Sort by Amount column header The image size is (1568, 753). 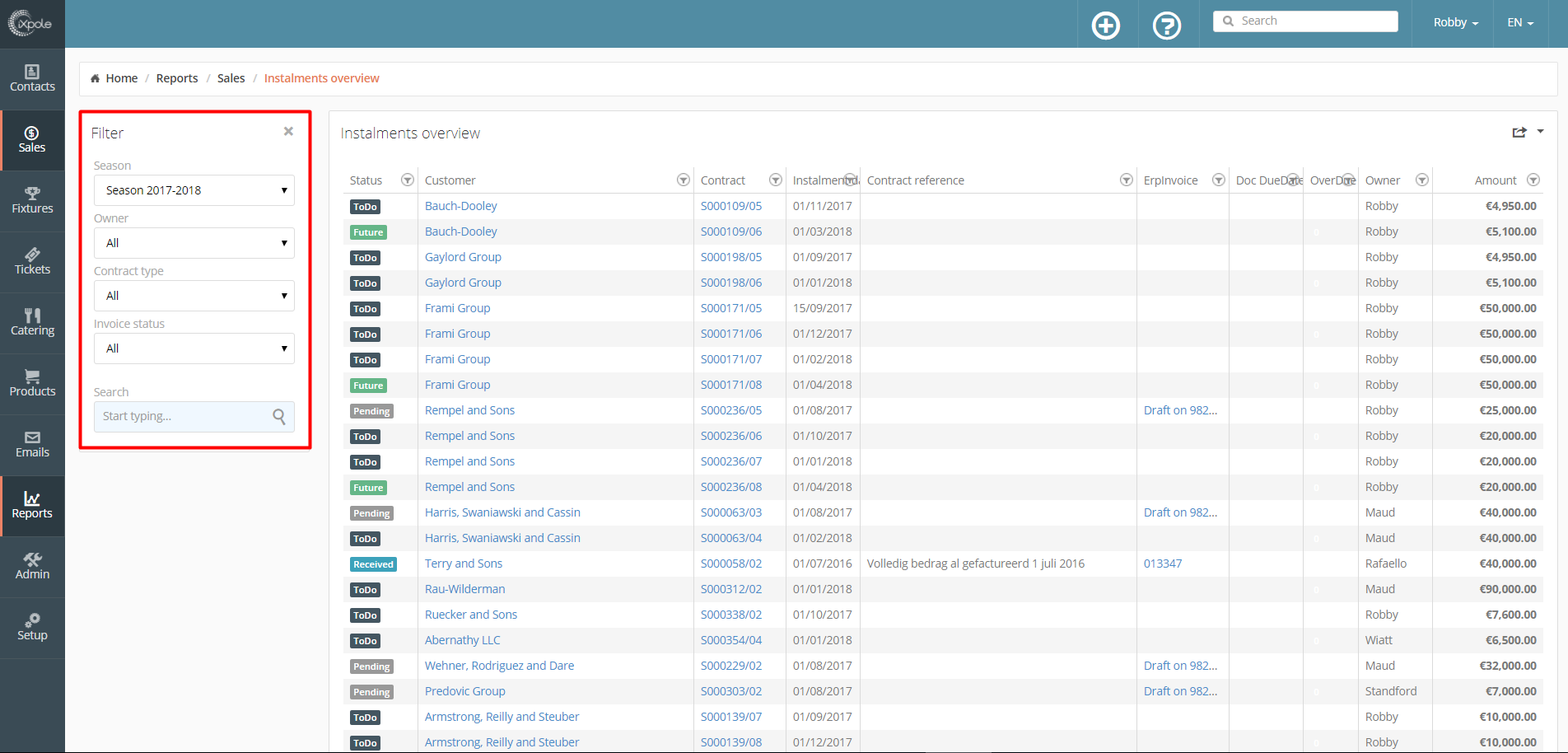point(1496,180)
